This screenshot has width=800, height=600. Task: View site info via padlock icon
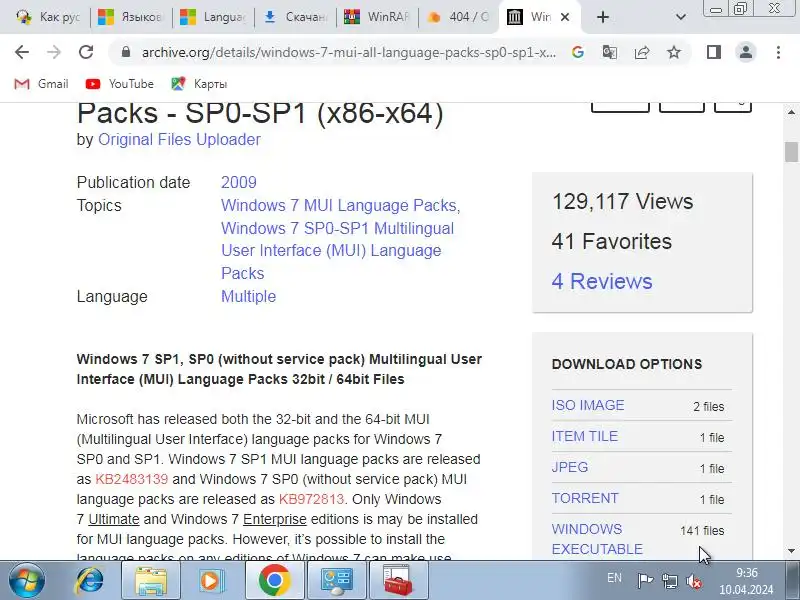pyautogui.click(x=126, y=52)
